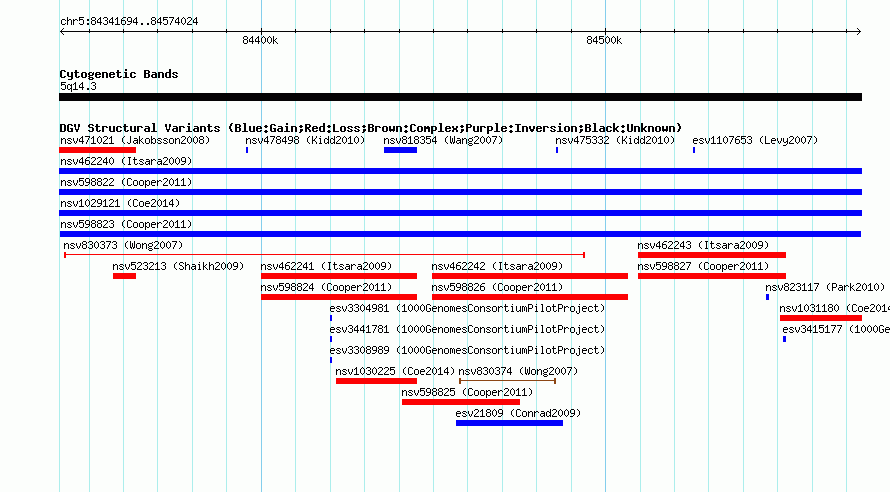Click the blue nsv1029121 gain bar
Image resolution: width=890 pixels, height=492 pixels.
(x=460, y=213)
